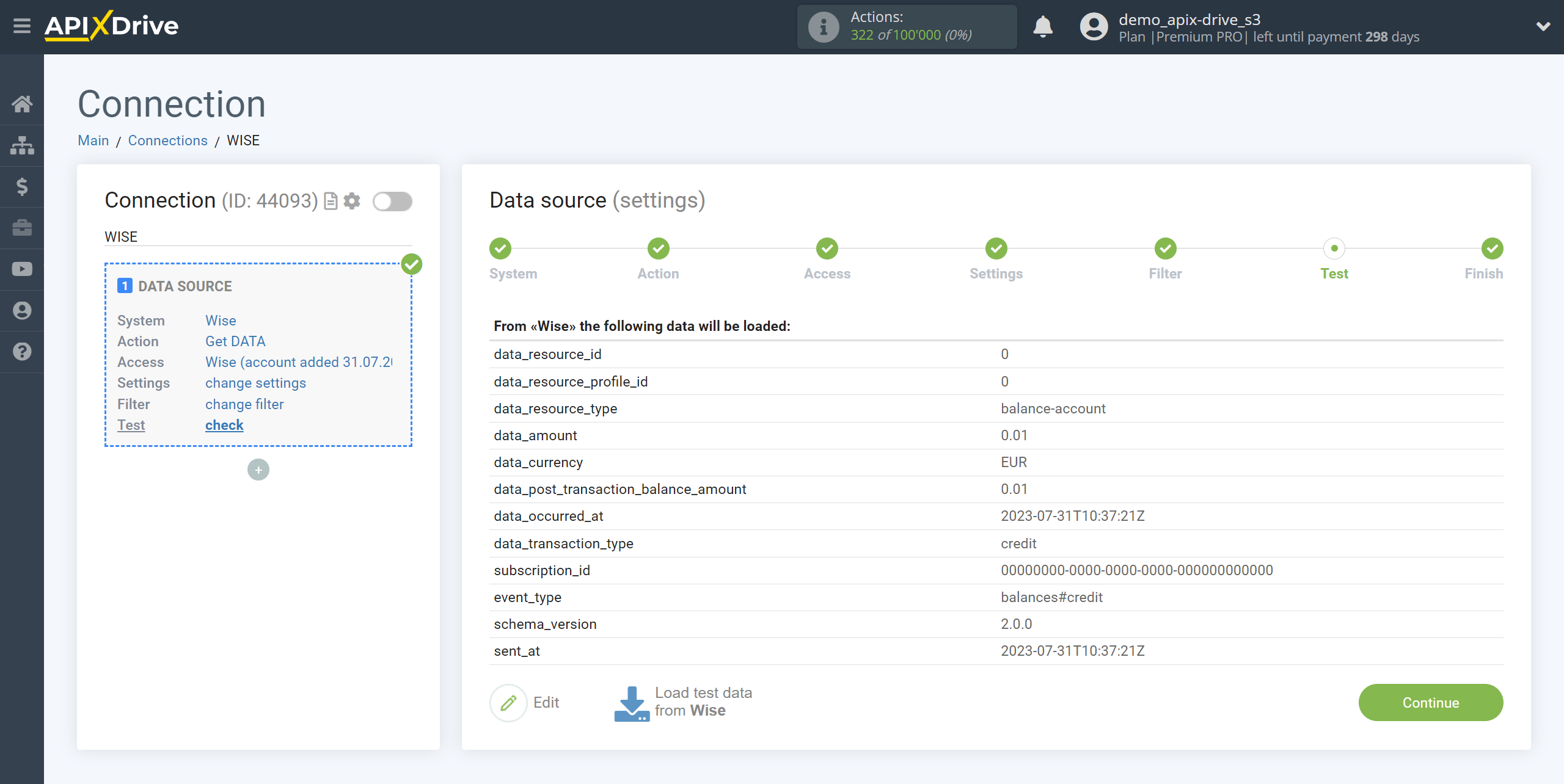Open the Connections sitemap sidebar icon

point(22,145)
